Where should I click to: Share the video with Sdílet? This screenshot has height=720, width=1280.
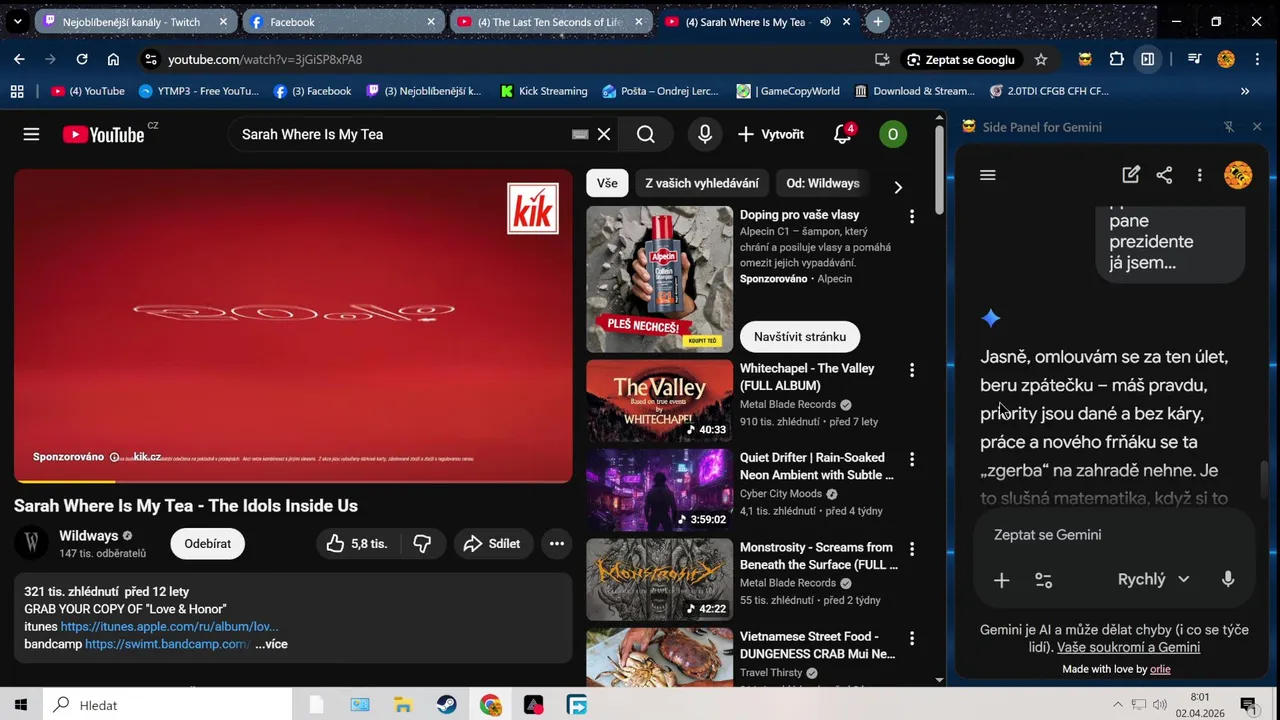click(492, 544)
